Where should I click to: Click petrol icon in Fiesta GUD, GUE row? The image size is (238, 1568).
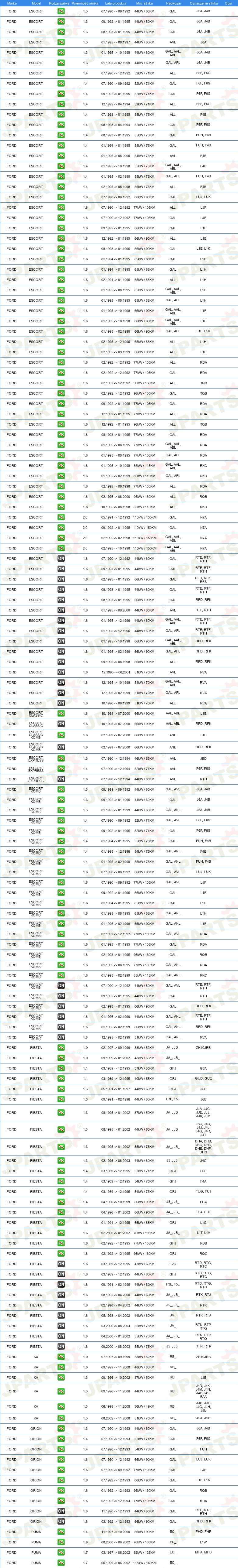[61, 1079]
